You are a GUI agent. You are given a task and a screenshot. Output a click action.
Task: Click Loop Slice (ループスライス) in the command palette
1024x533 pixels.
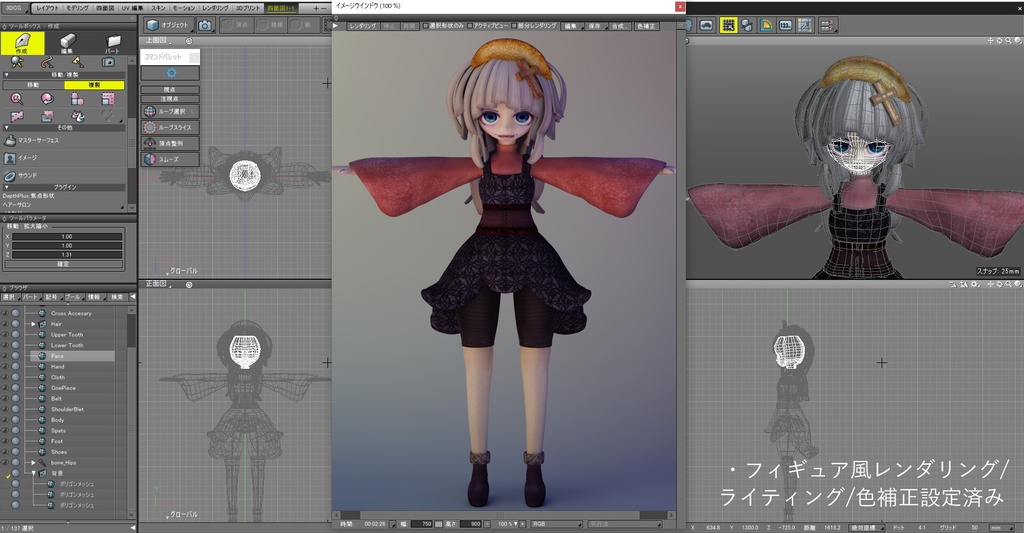pos(170,127)
